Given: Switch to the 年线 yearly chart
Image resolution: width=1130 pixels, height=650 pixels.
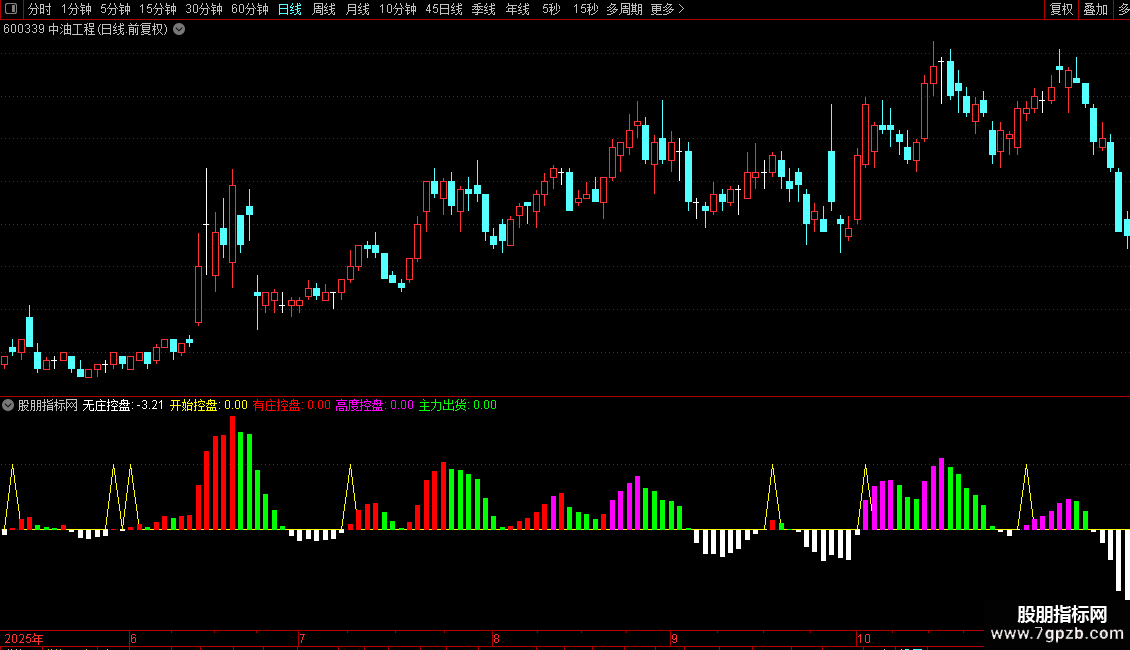Looking at the screenshot, I should tap(517, 9).
